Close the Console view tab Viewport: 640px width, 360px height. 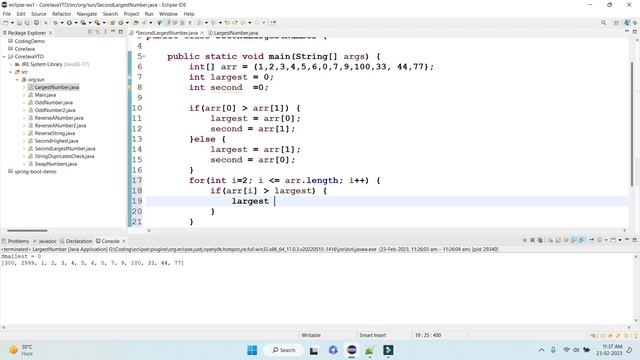click(x=124, y=241)
